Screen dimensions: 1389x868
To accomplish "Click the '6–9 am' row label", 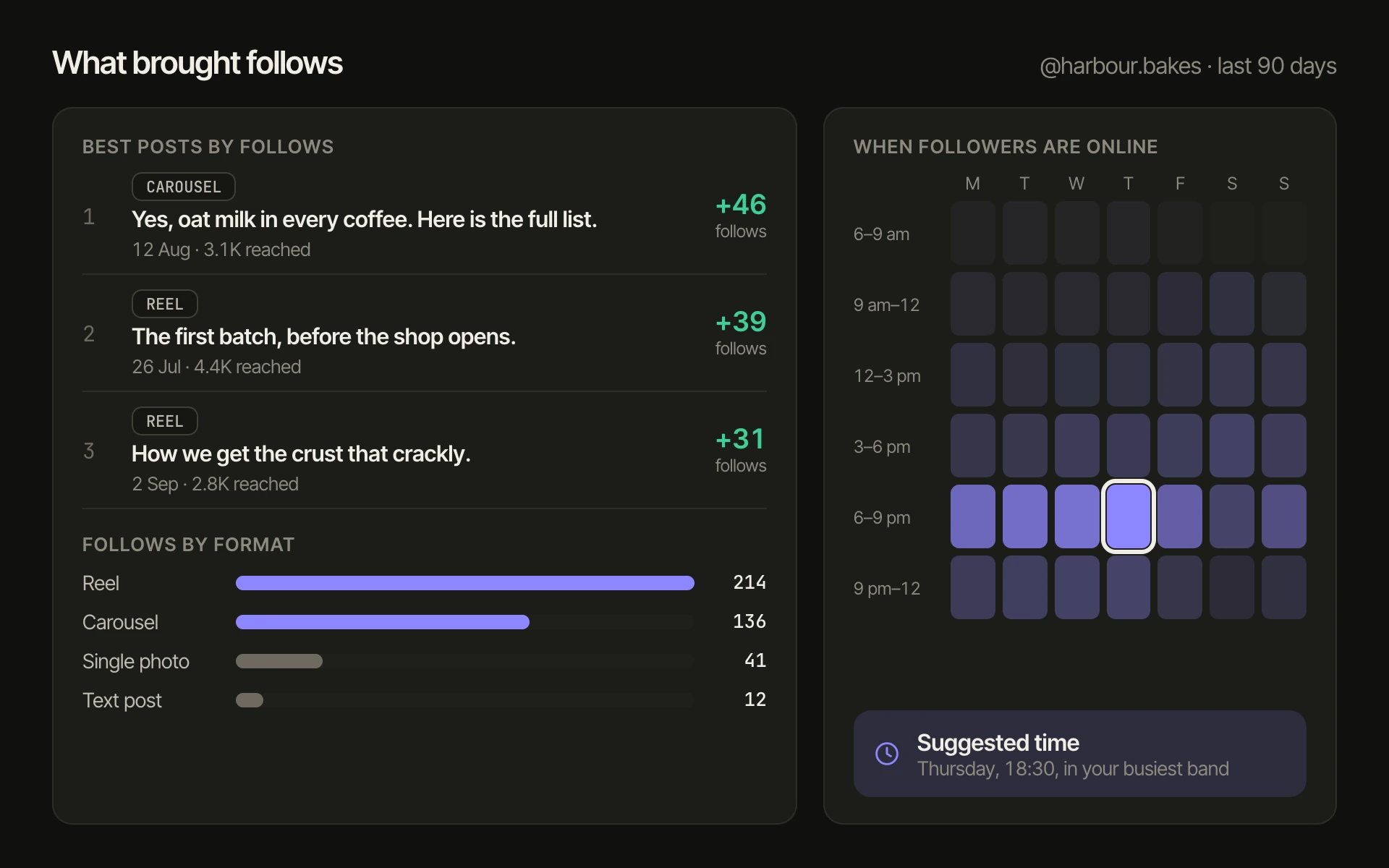I will (881, 234).
